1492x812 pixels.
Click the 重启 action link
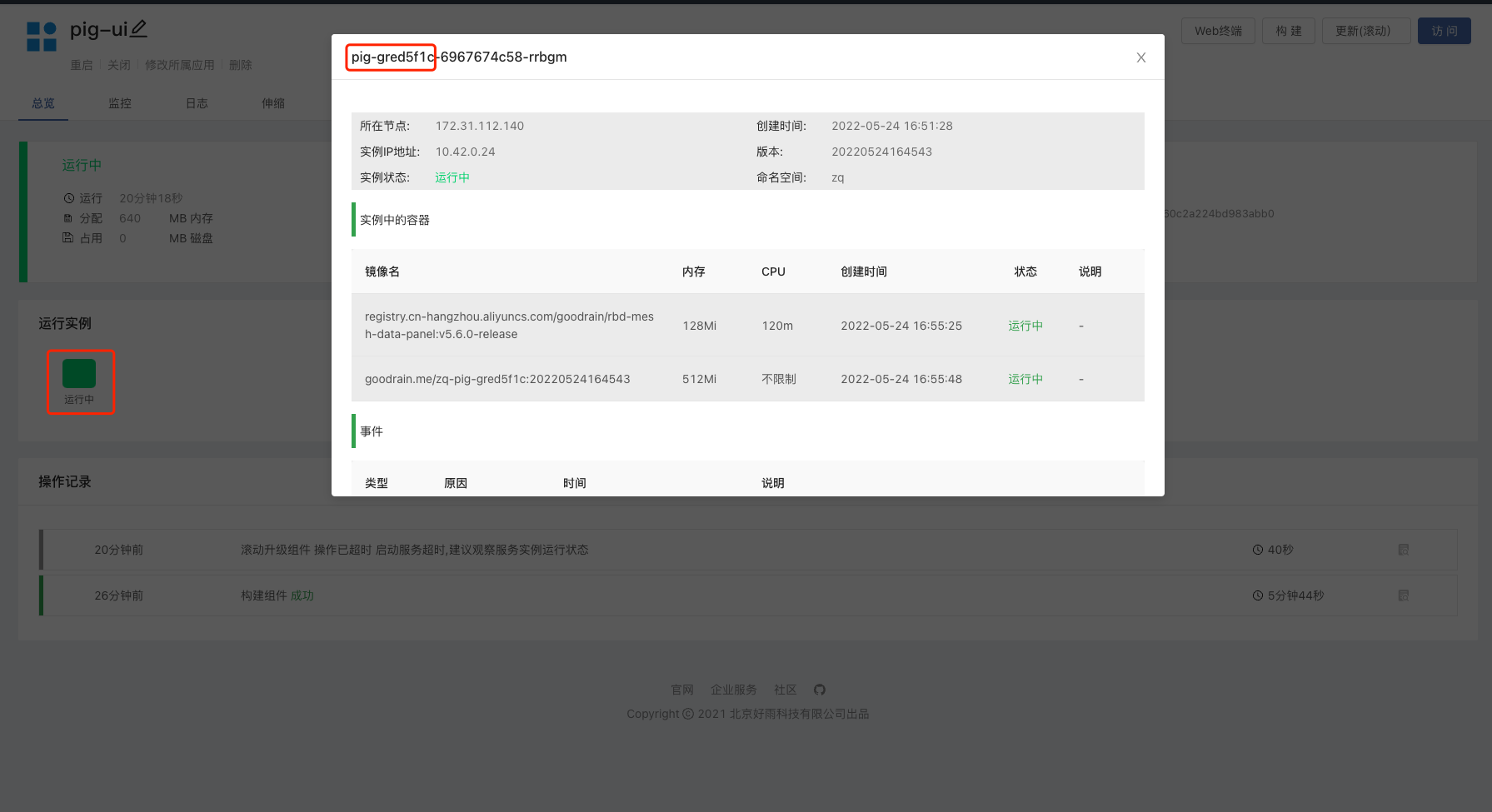[x=82, y=65]
